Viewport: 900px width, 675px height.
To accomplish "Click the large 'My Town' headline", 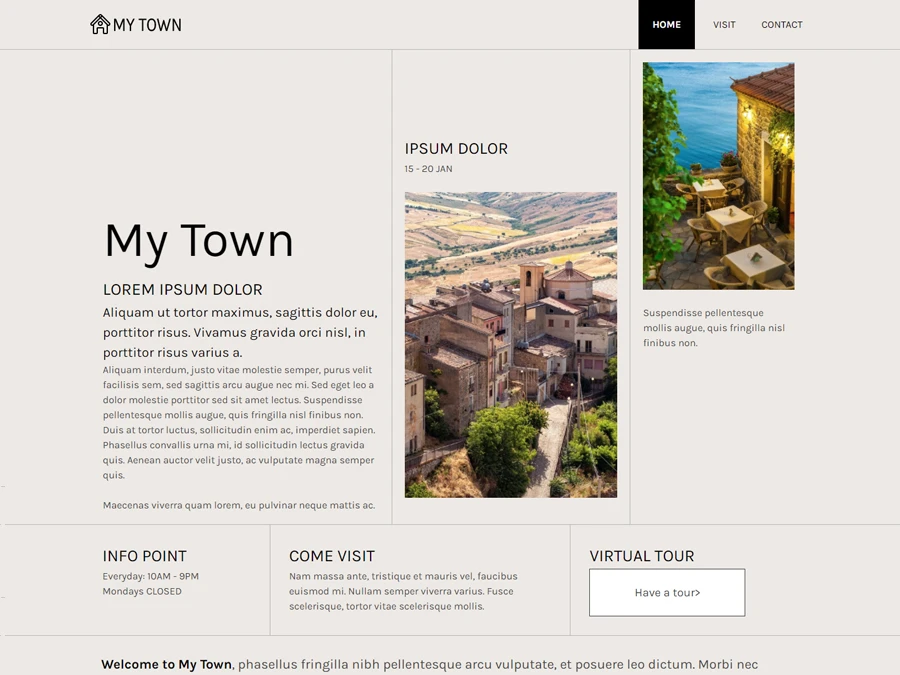I will 199,241.
